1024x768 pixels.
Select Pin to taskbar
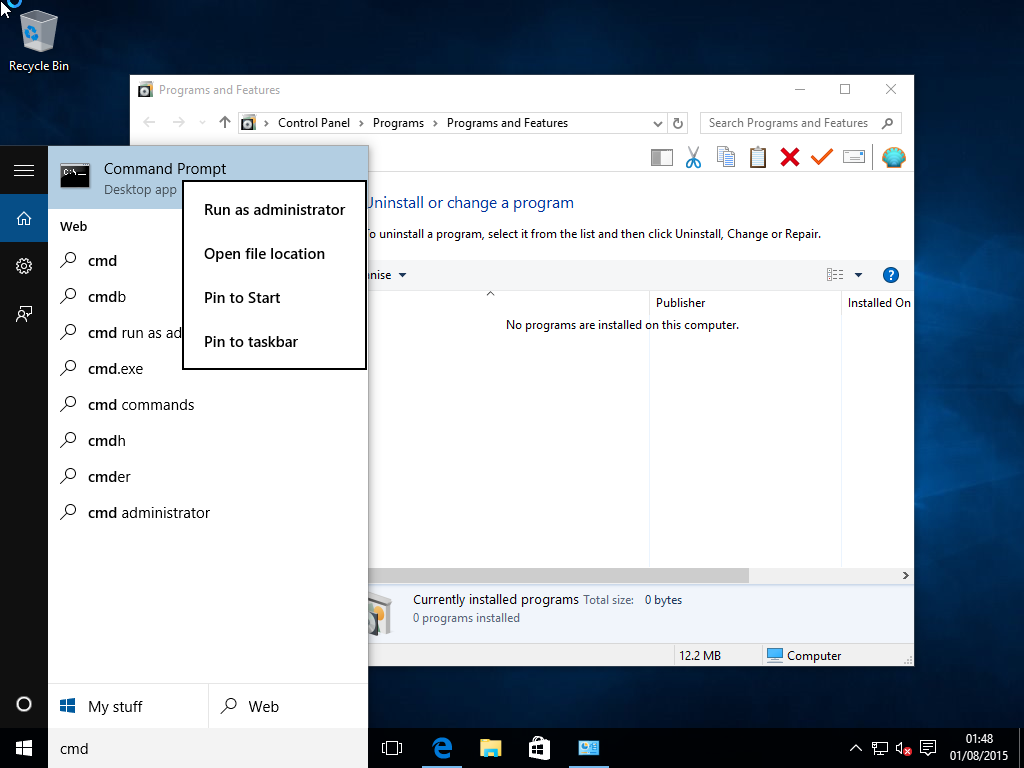[x=274, y=342]
